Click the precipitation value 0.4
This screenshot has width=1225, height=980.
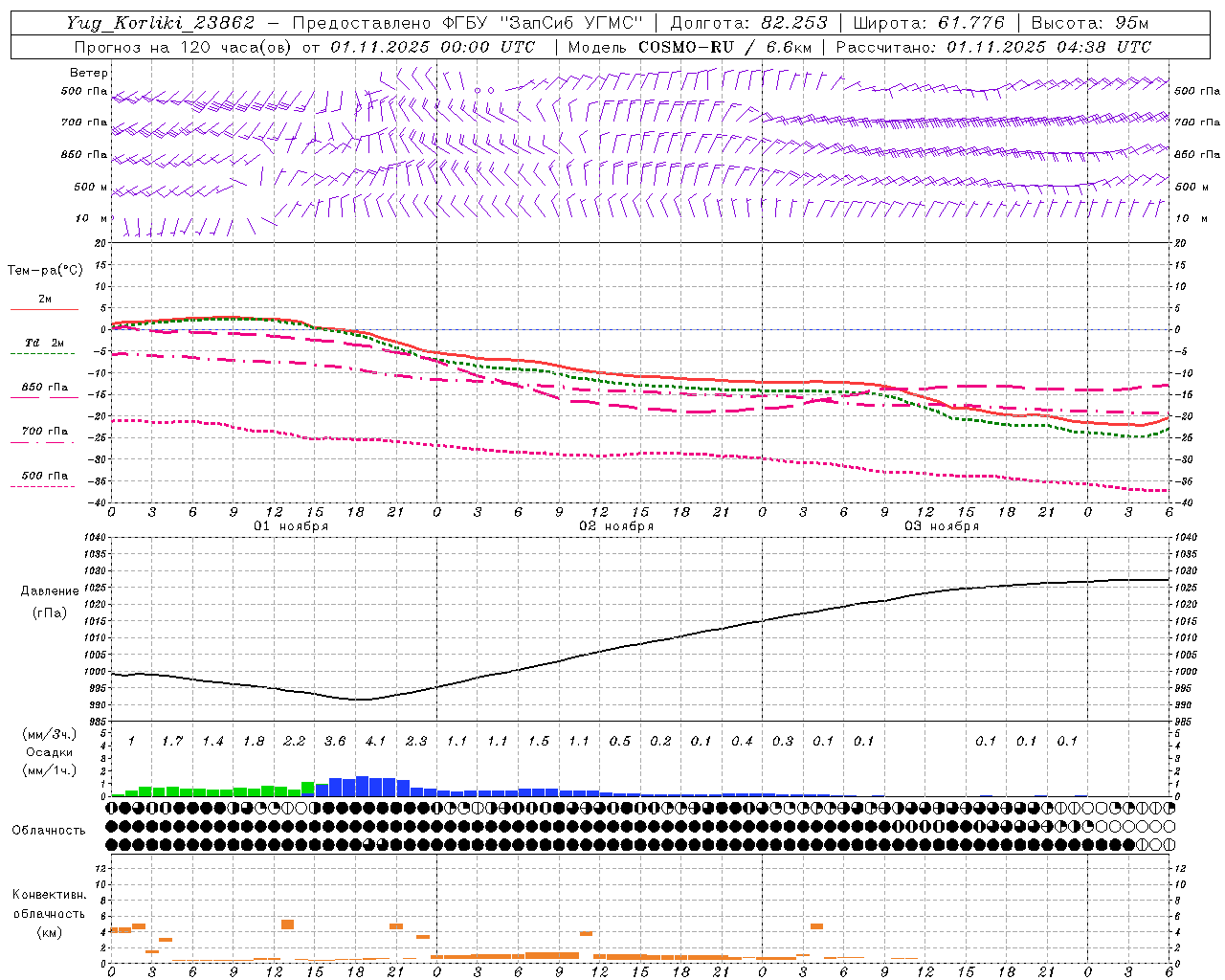click(x=742, y=741)
